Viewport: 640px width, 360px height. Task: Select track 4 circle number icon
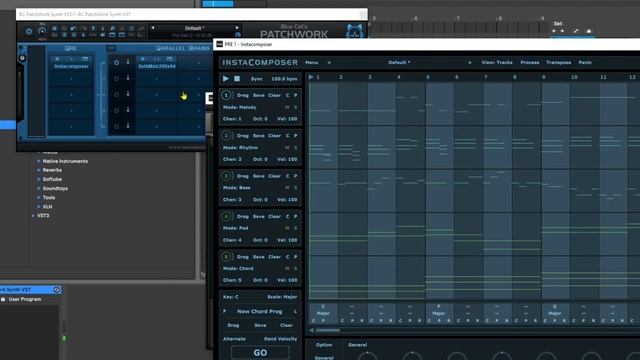coord(226,216)
